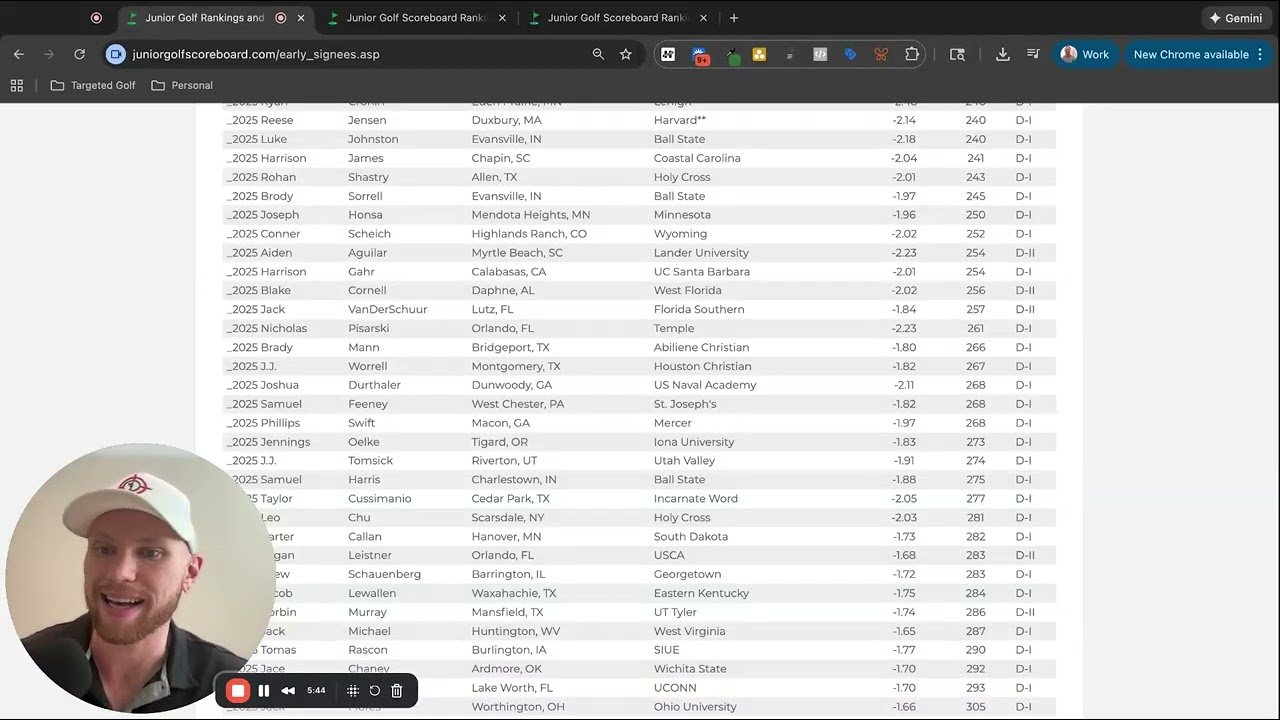This screenshot has width=1280, height=720.
Task: Click Coastal Carolina college cell
Action: click(x=697, y=158)
